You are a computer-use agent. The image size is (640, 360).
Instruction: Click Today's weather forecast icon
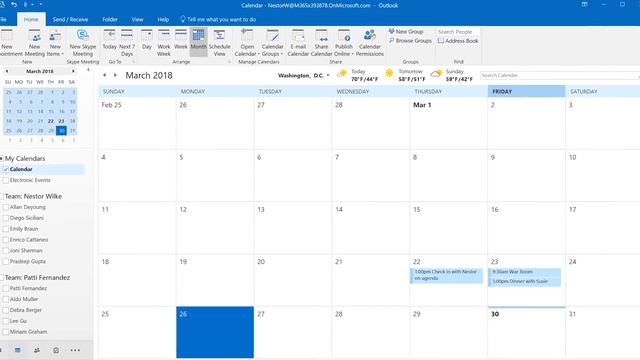[342, 73]
